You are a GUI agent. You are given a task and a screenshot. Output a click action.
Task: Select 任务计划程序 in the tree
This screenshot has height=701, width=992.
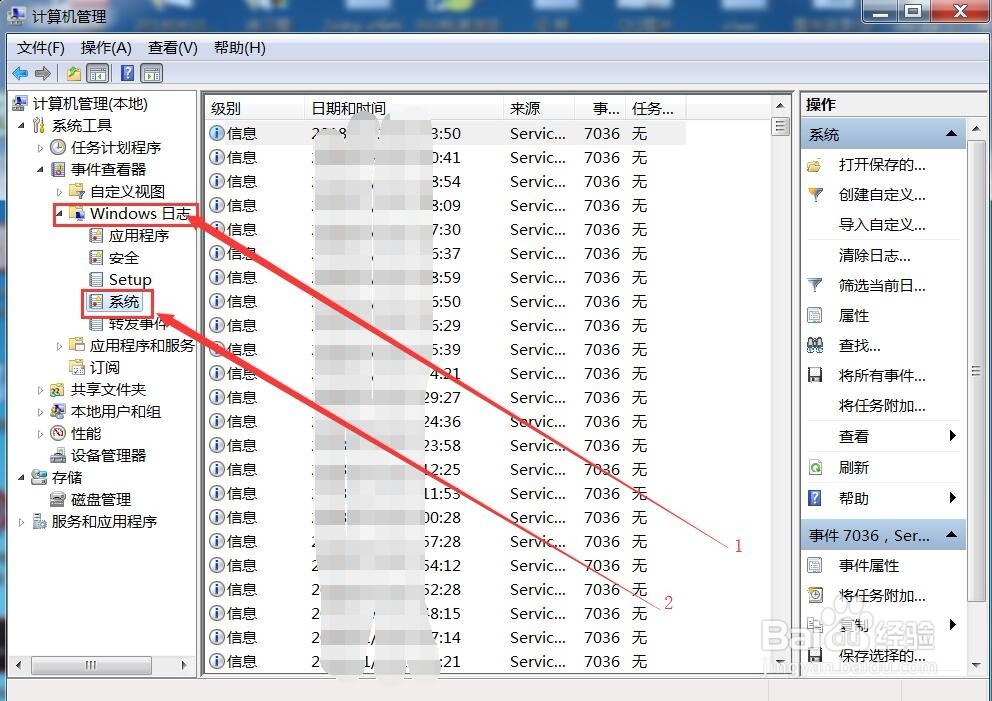[115, 147]
